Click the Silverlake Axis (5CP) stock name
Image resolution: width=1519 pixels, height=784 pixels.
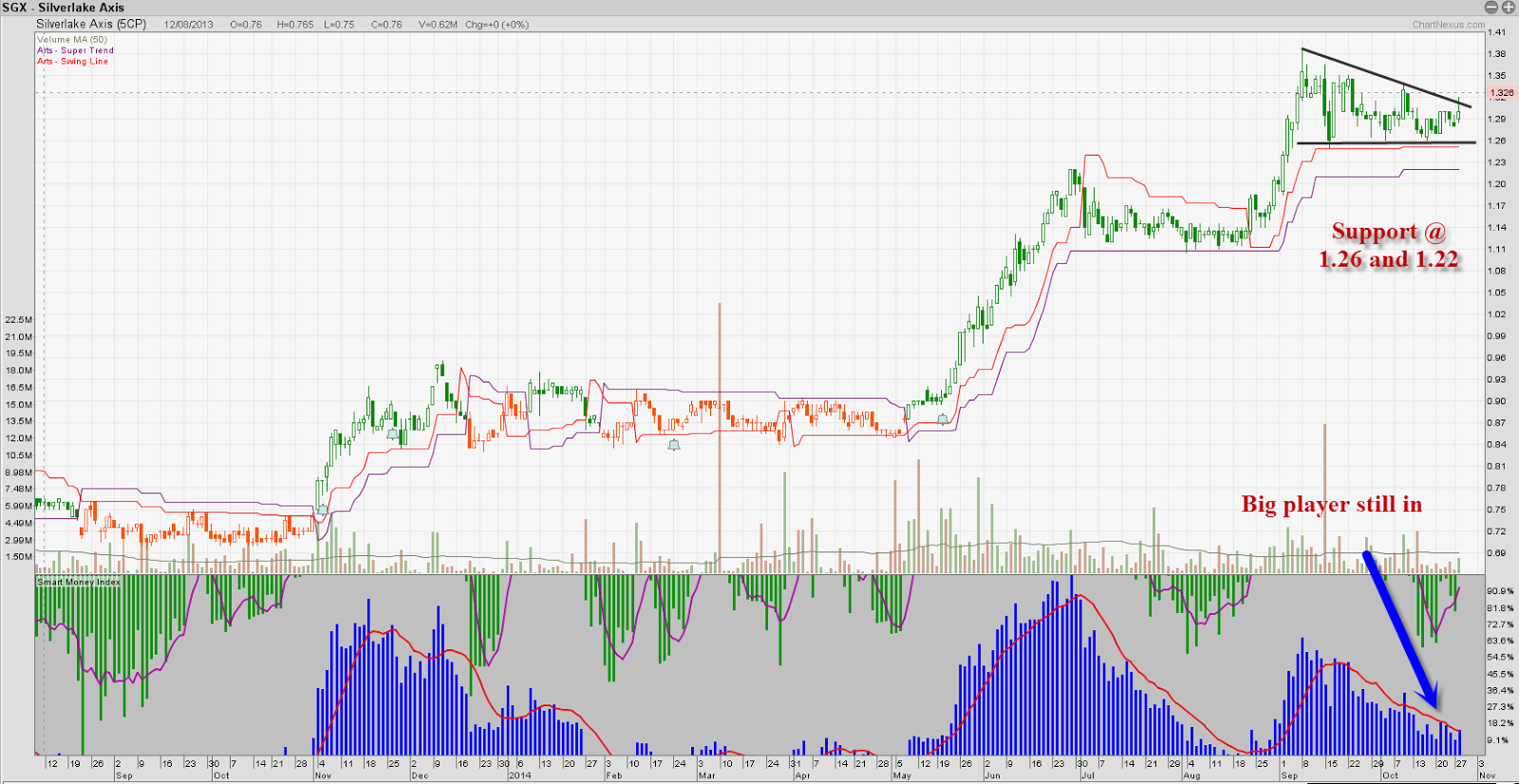click(x=91, y=24)
